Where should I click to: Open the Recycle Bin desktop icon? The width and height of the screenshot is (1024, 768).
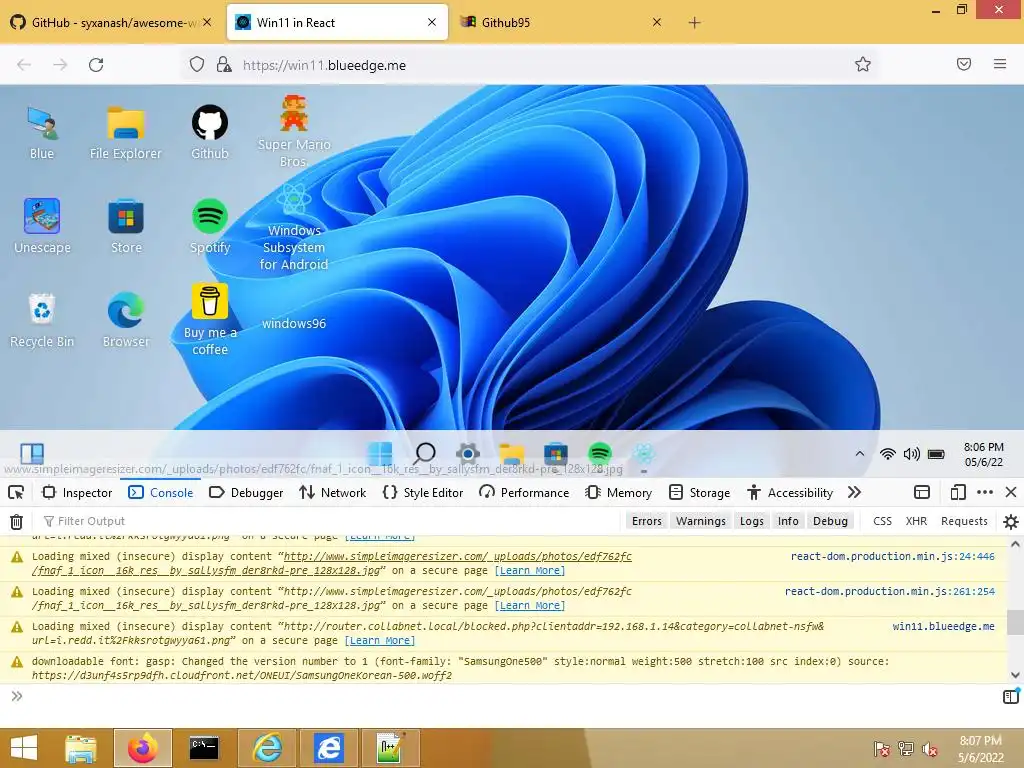point(42,321)
